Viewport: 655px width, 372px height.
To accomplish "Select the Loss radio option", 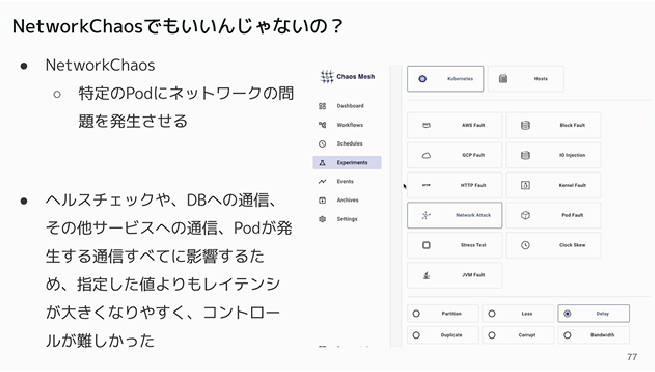I will pyautogui.click(x=492, y=314).
